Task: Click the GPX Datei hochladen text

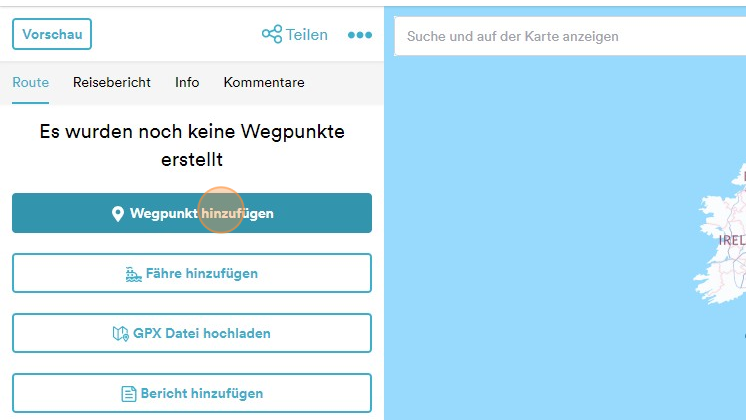Action: [x=202, y=334]
